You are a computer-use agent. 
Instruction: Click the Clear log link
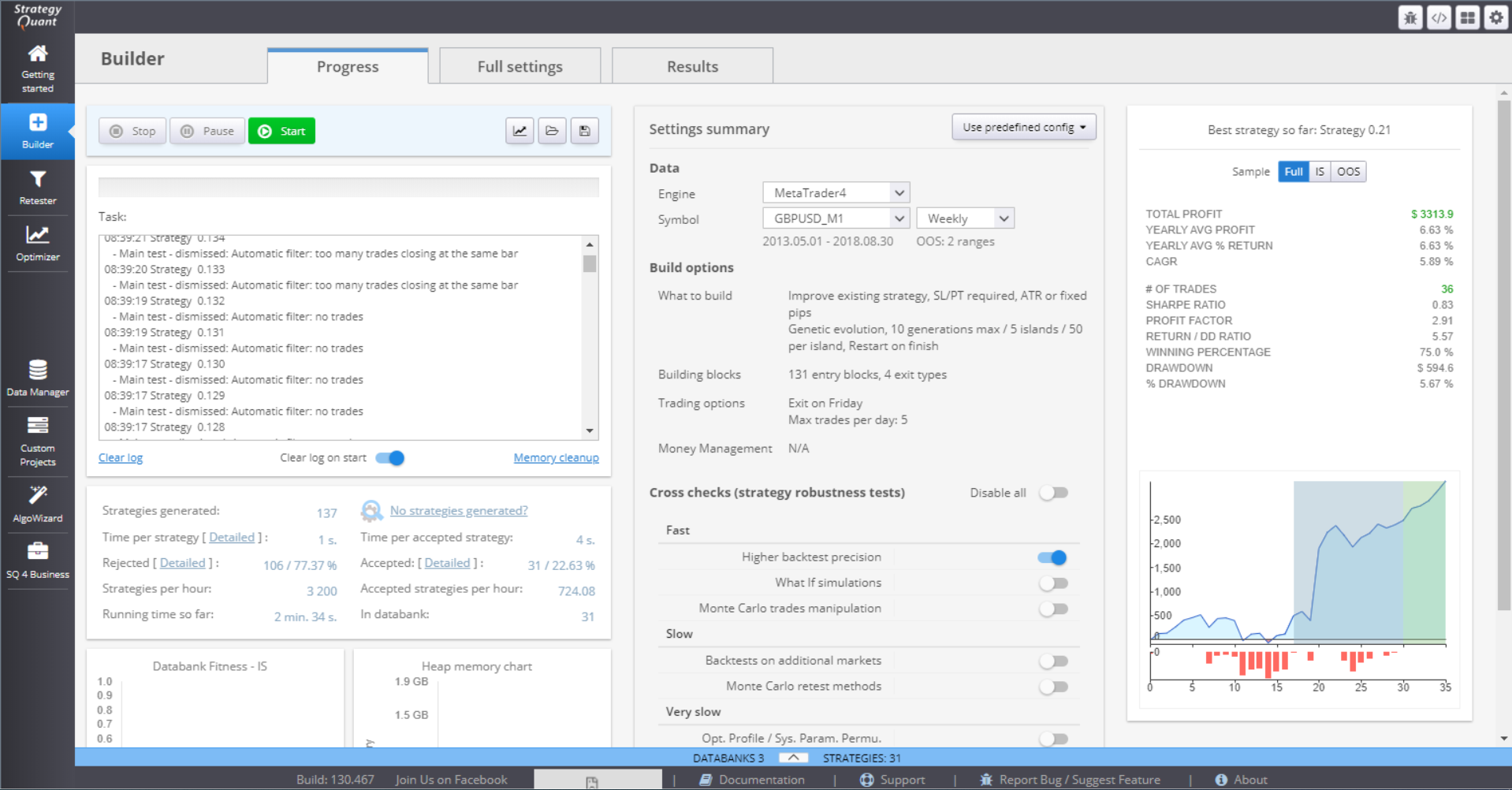[x=121, y=458]
